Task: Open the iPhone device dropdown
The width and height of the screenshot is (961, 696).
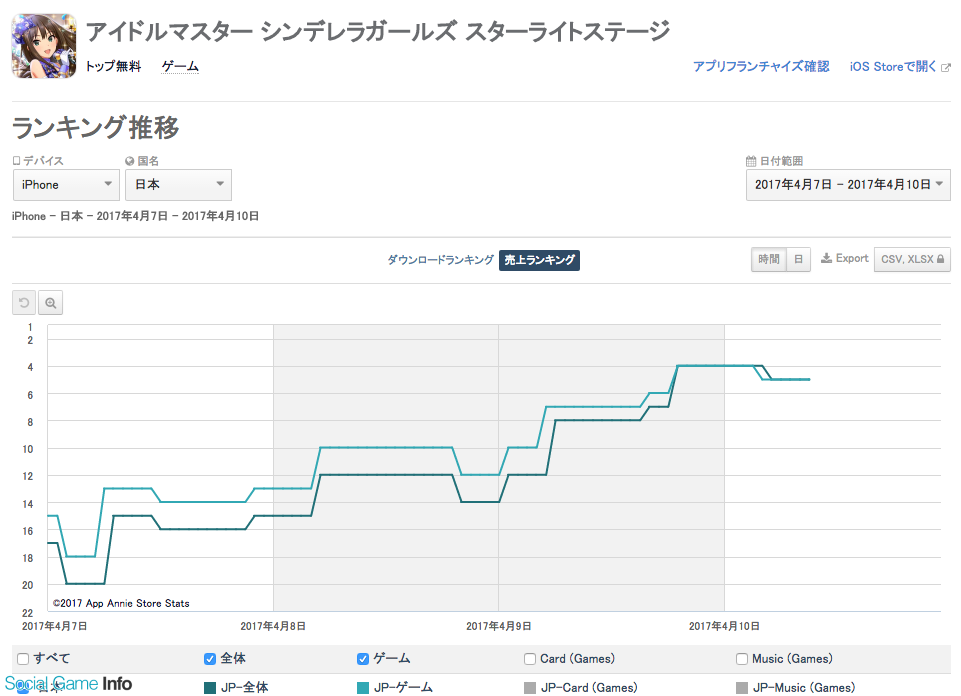Action: point(66,184)
